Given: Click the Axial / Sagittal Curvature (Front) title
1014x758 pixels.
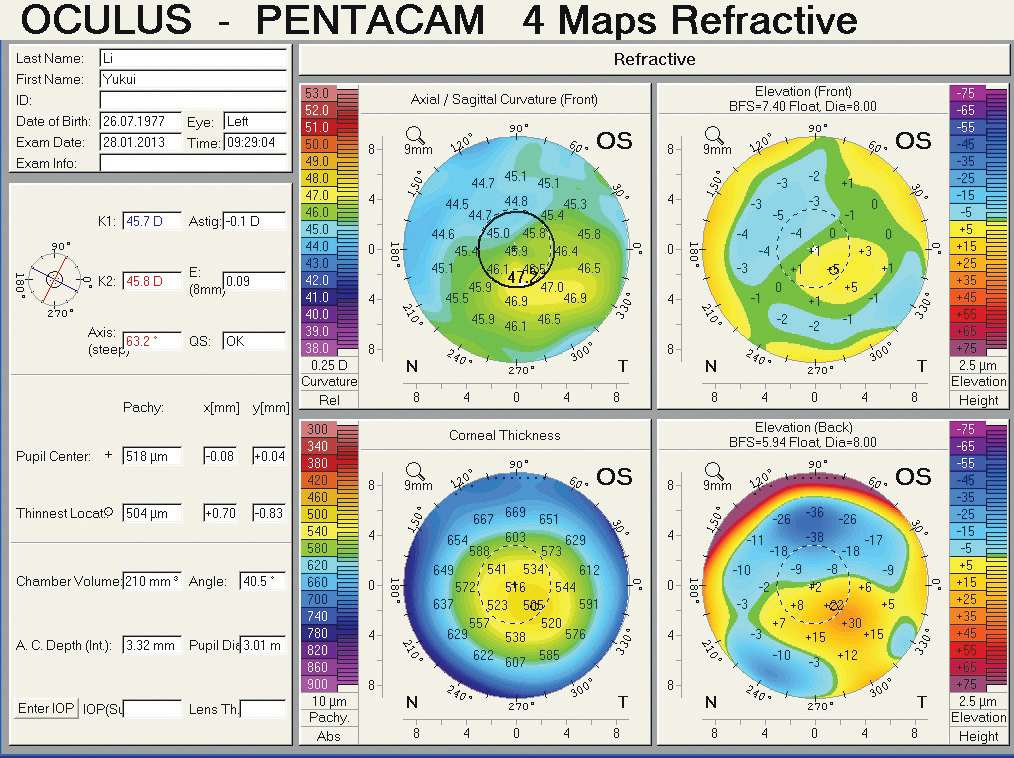Looking at the screenshot, I should coord(504,100).
